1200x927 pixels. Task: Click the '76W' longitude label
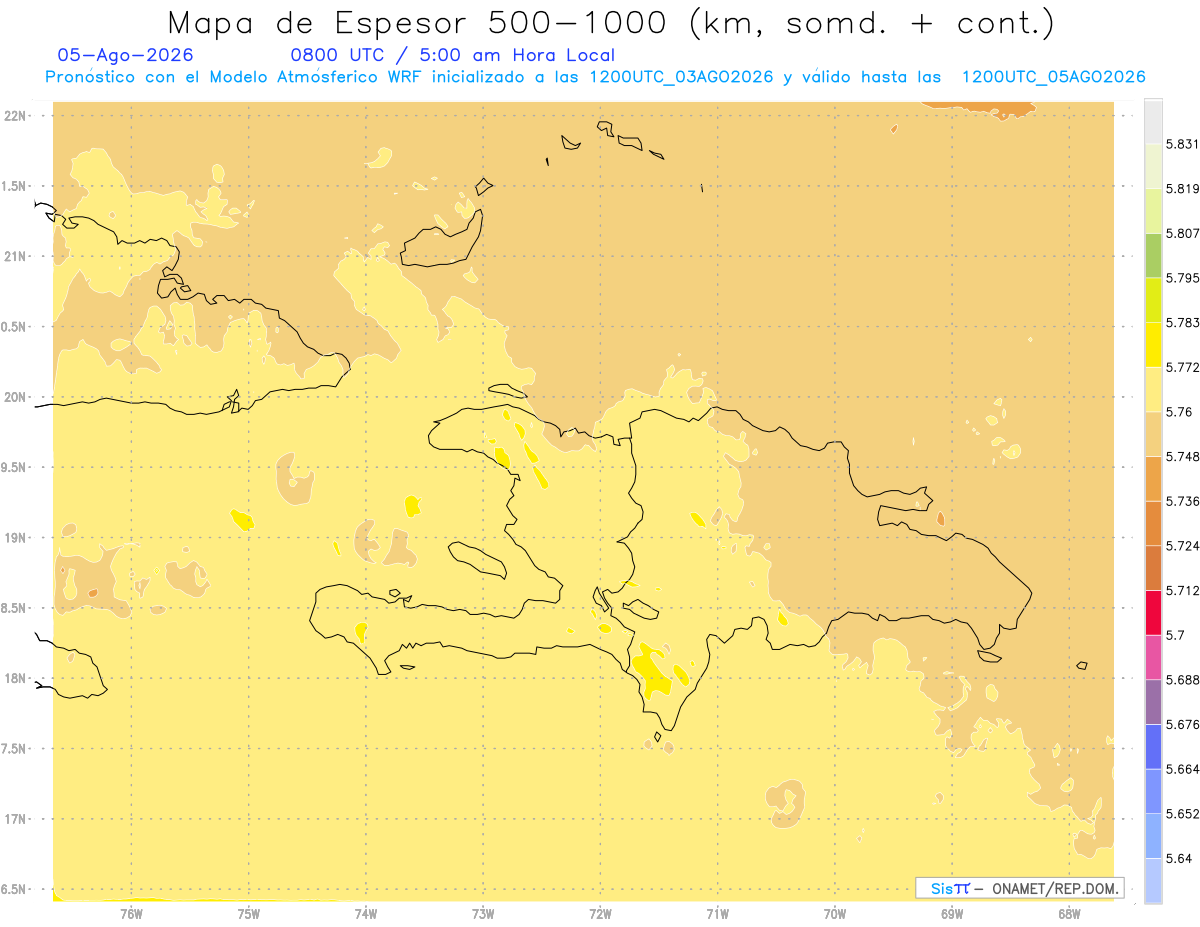(x=131, y=914)
